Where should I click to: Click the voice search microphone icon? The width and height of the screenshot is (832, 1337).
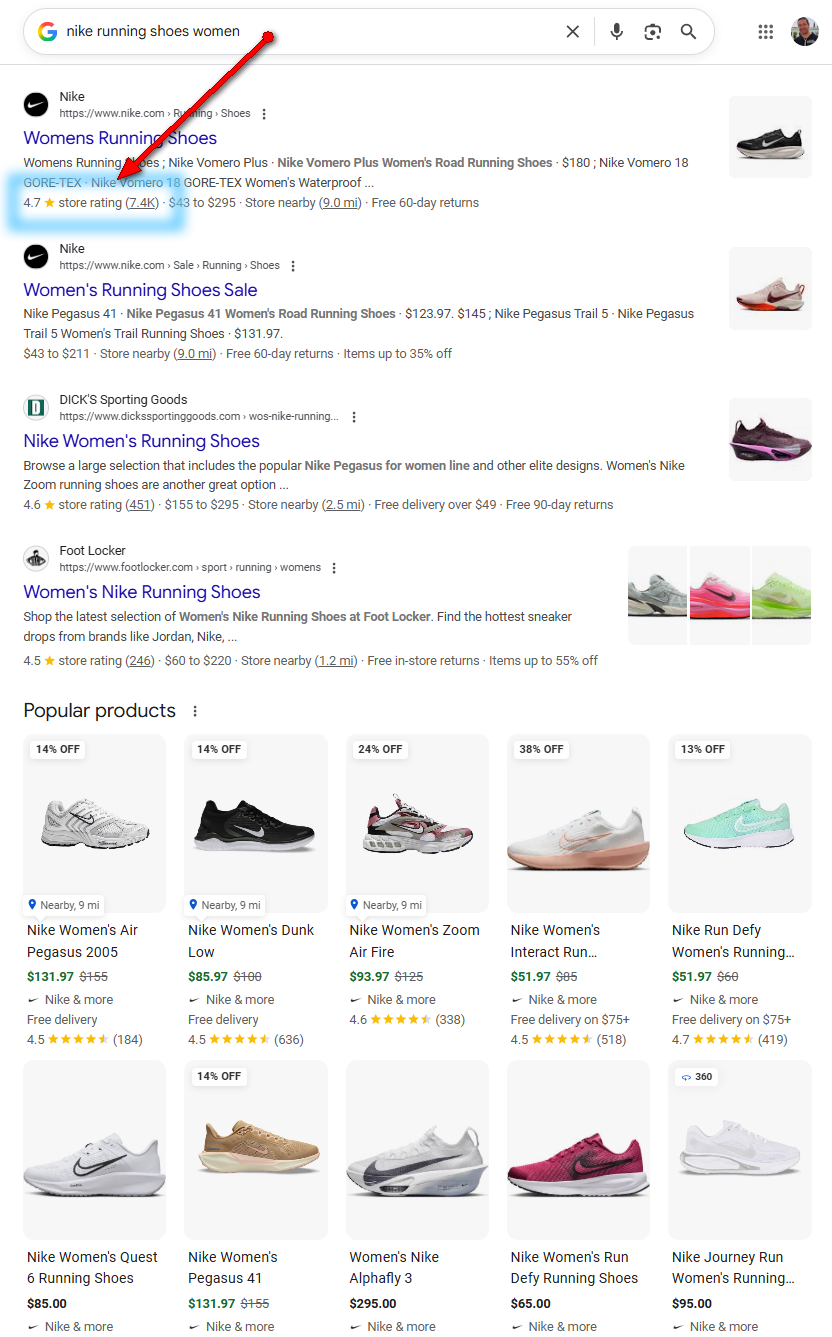616,31
